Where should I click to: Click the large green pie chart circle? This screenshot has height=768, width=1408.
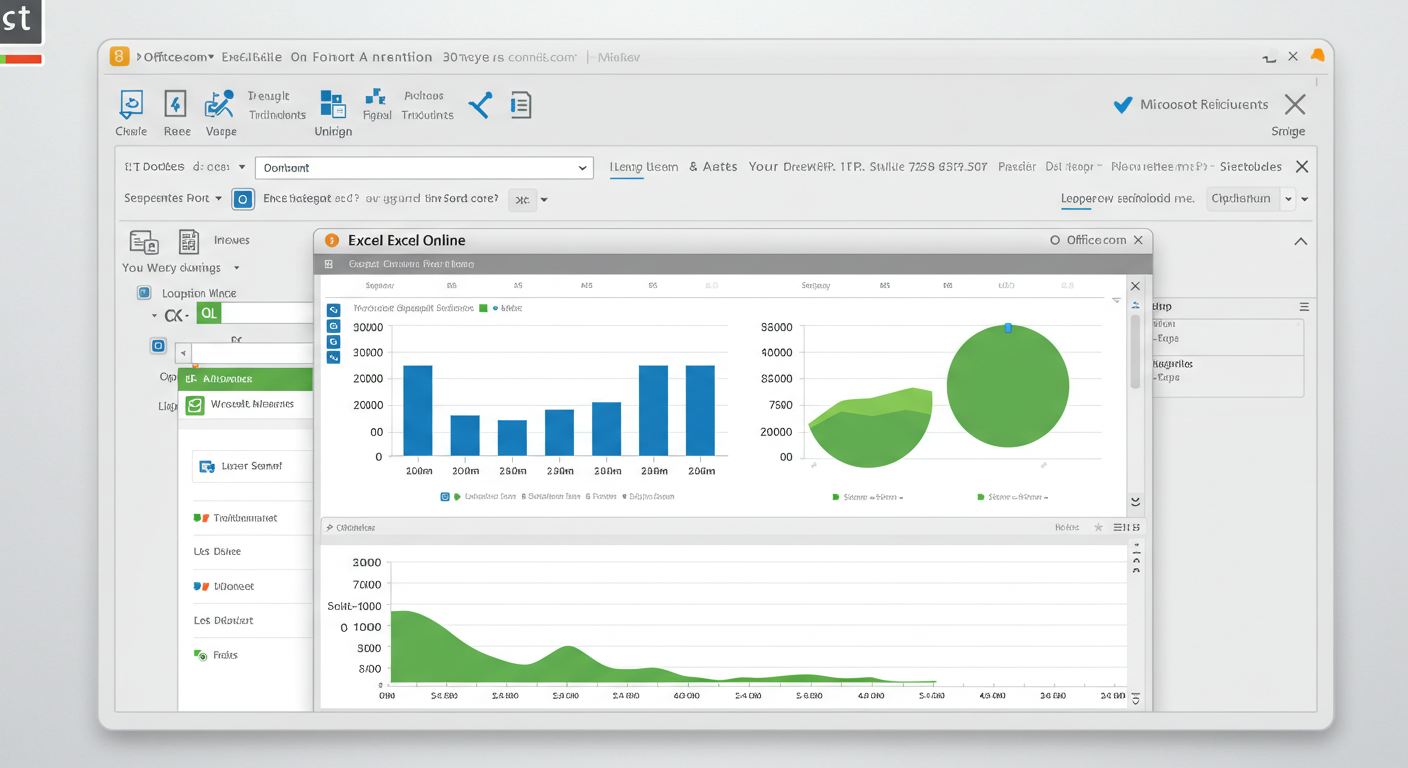click(x=1008, y=386)
